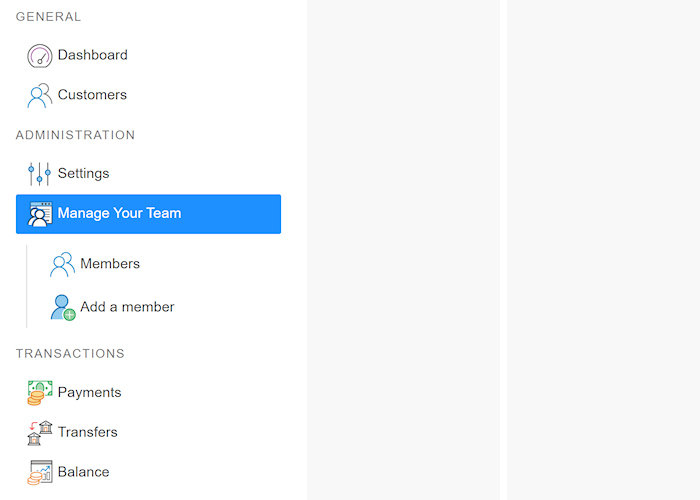Click the Manage Your Team icon

tap(40, 214)
